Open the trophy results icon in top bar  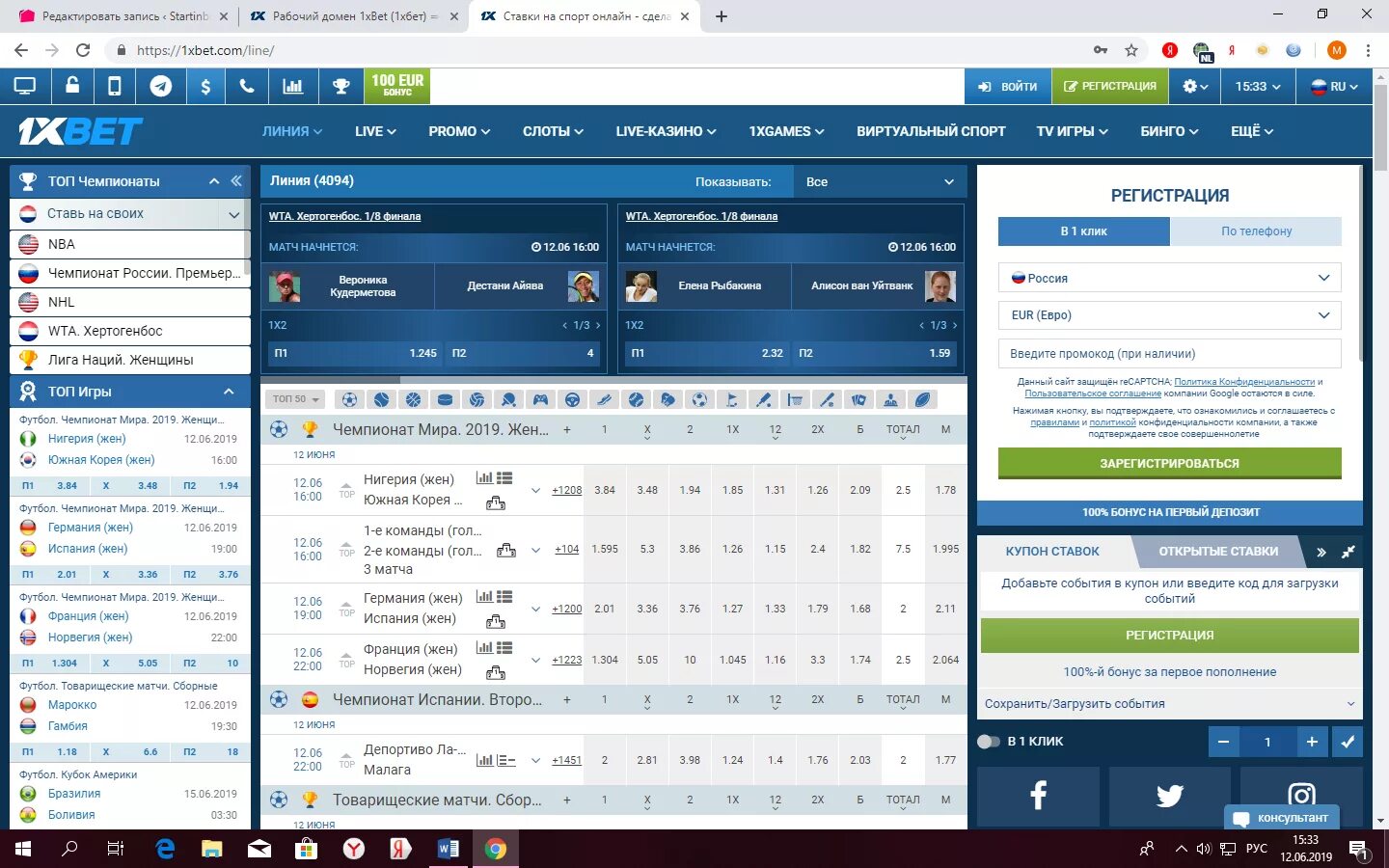tap(340, 86)
